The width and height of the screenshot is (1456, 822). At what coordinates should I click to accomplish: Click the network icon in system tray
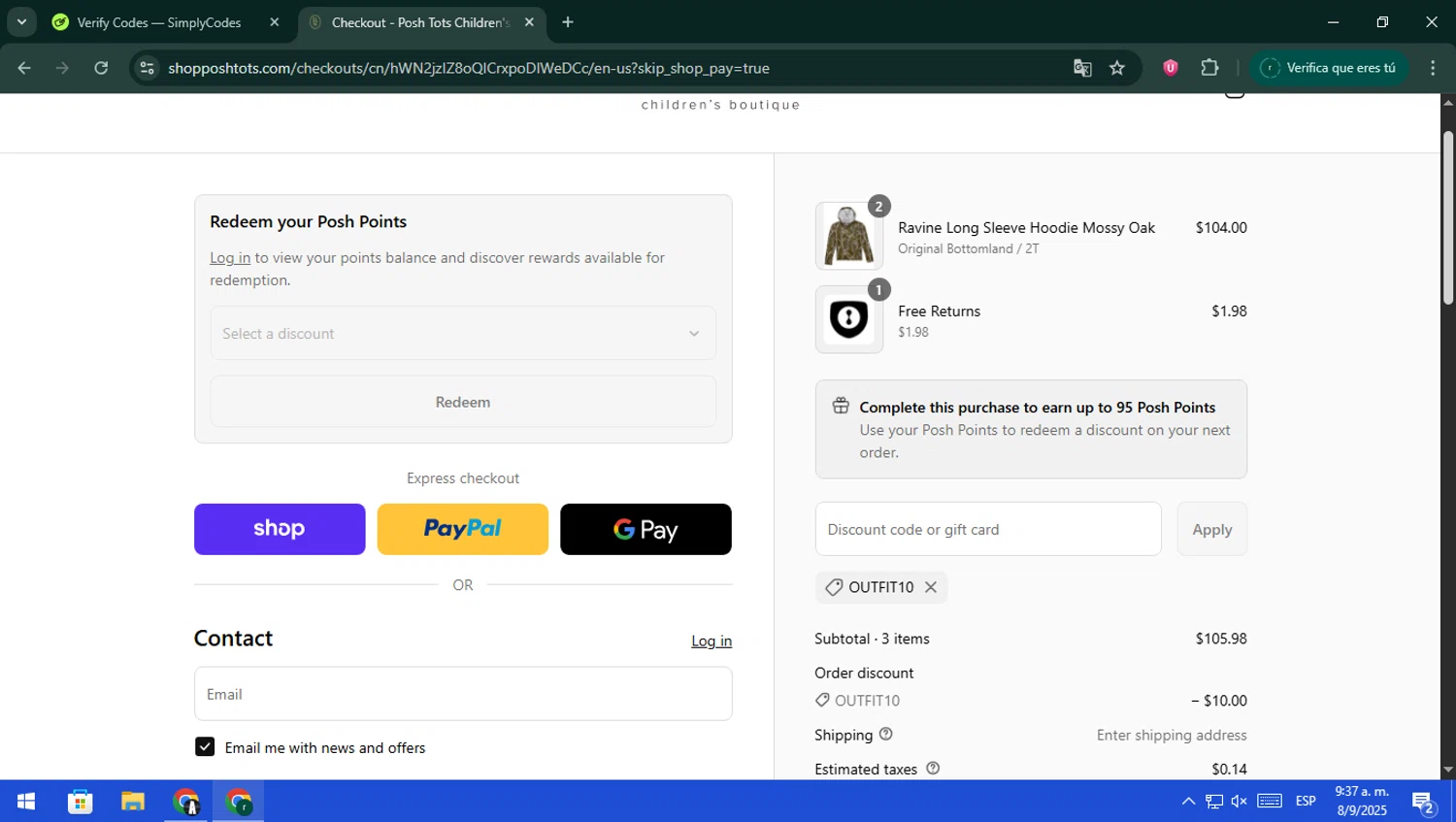pyautogui.click(x=1214, y=802)
